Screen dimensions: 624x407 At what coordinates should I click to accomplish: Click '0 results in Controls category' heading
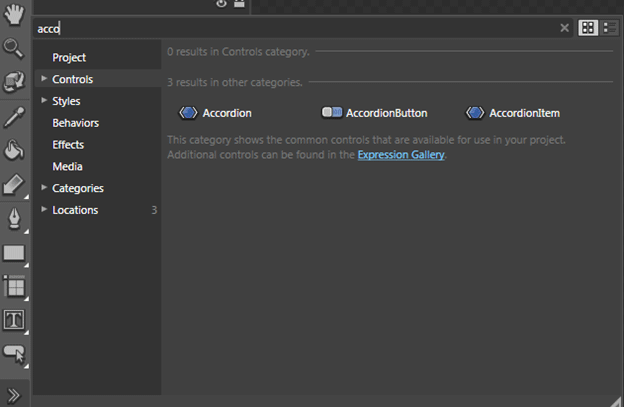pyautogui.click(x=238, y=52)
